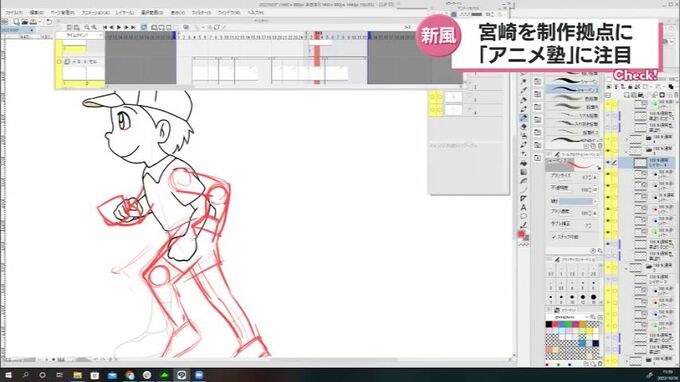
Task: Toggle the checked option below stabilization setting
Action: (x=554, y=237)
